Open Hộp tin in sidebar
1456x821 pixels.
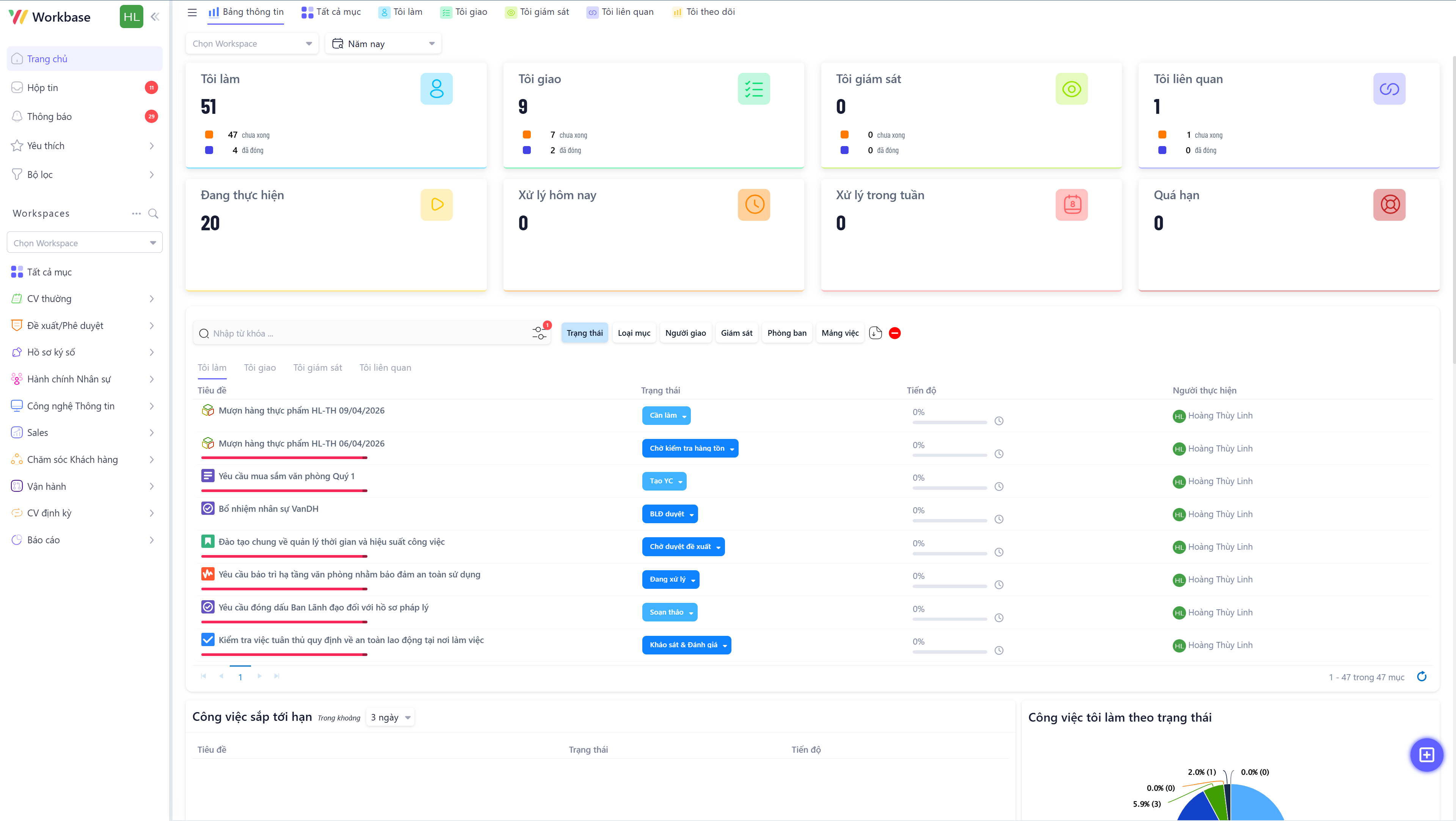43,88
